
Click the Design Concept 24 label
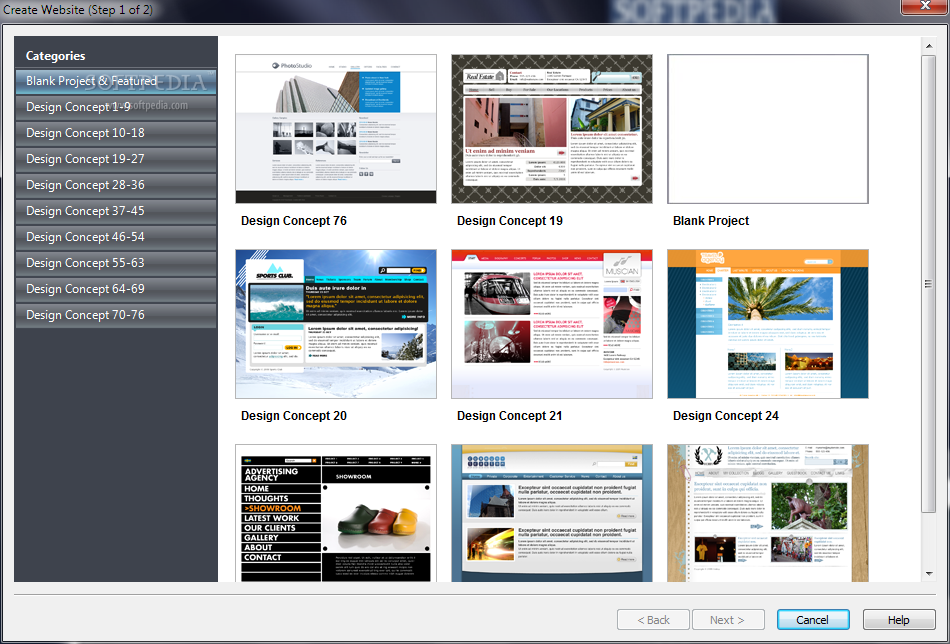[726, 416]
